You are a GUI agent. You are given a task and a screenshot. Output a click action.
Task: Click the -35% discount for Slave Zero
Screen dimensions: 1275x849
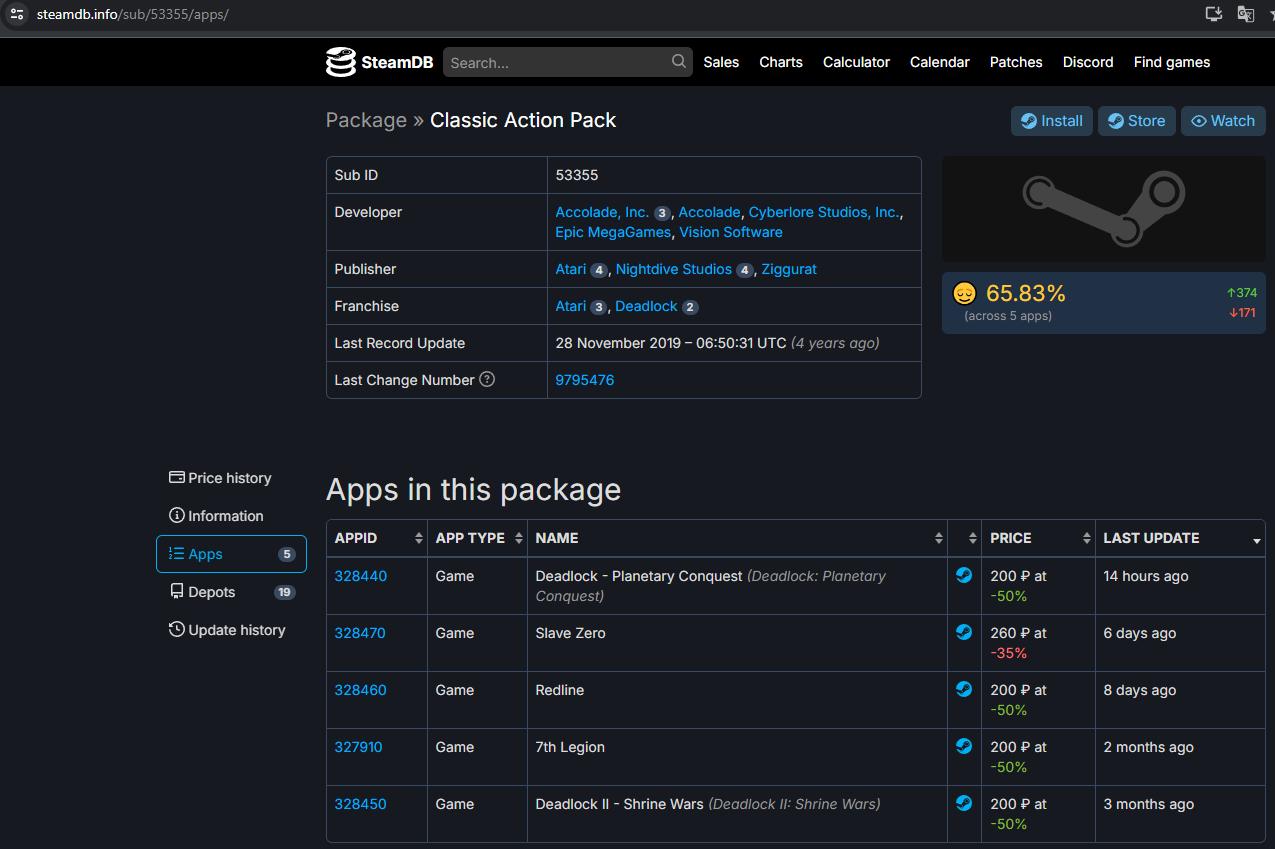coord(1009,653)
